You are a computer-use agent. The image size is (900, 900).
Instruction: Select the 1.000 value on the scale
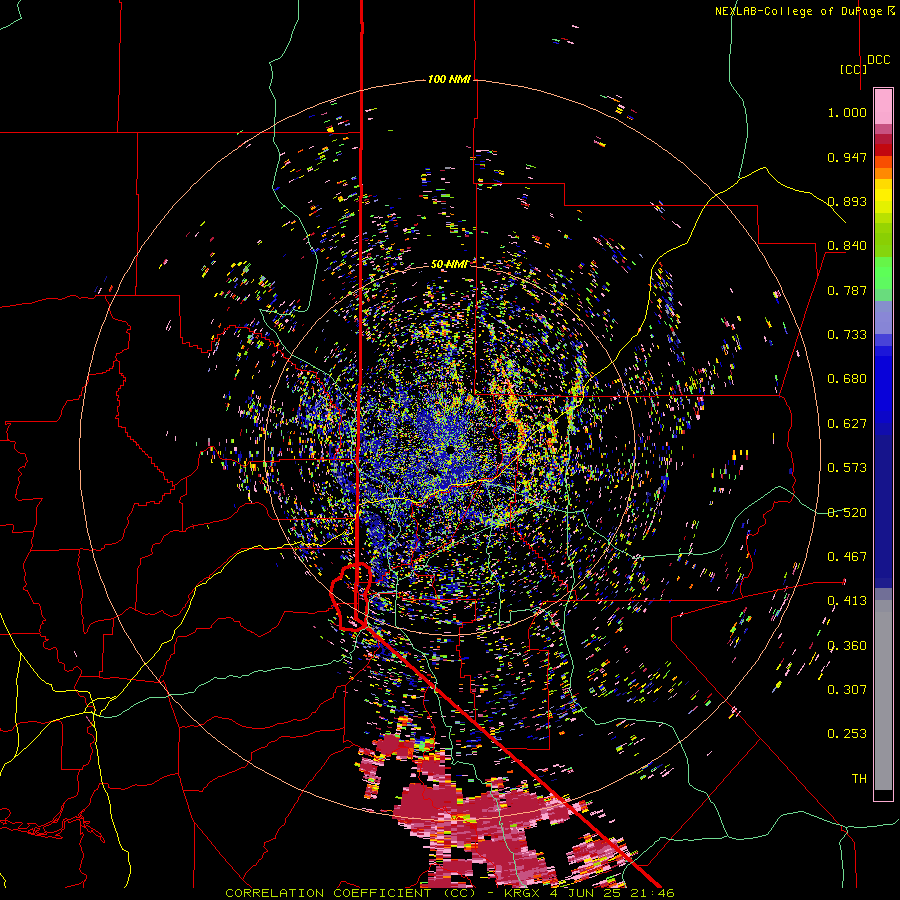pyautogui.click(x=847, y=112)
